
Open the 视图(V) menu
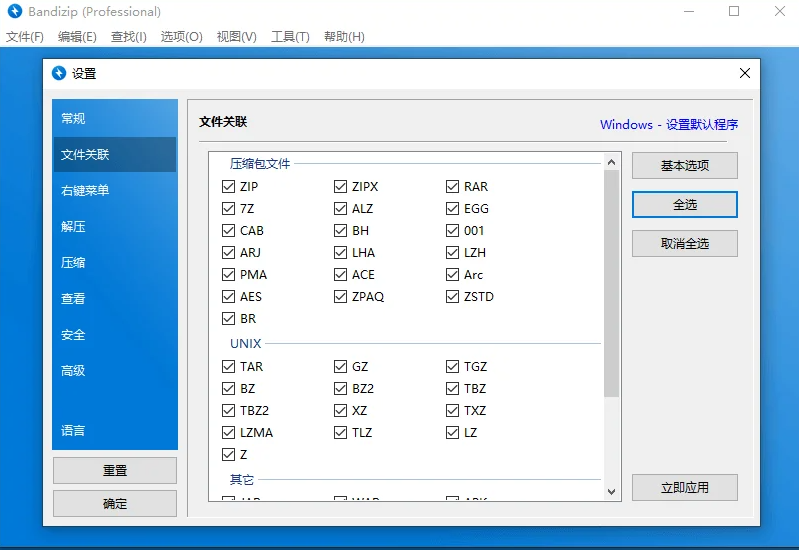(x=236, y=37)
